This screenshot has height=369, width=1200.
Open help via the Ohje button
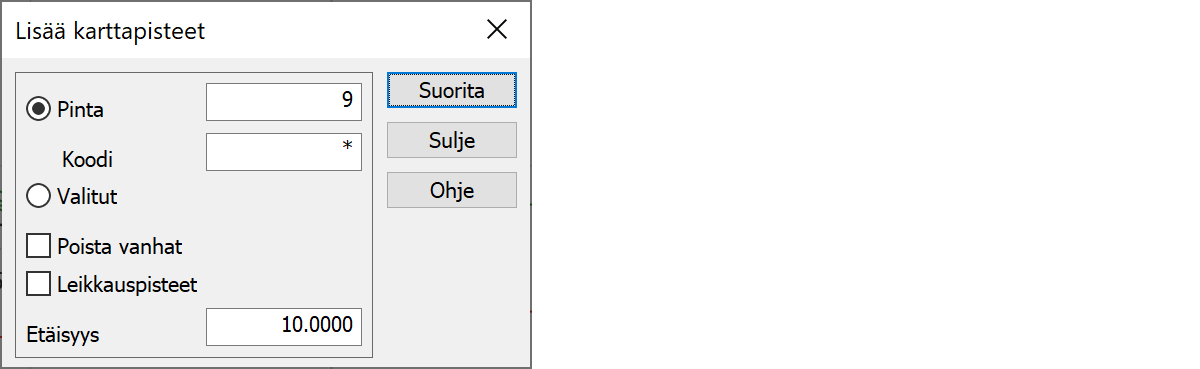pyautogui.click(x=452, y=190)
